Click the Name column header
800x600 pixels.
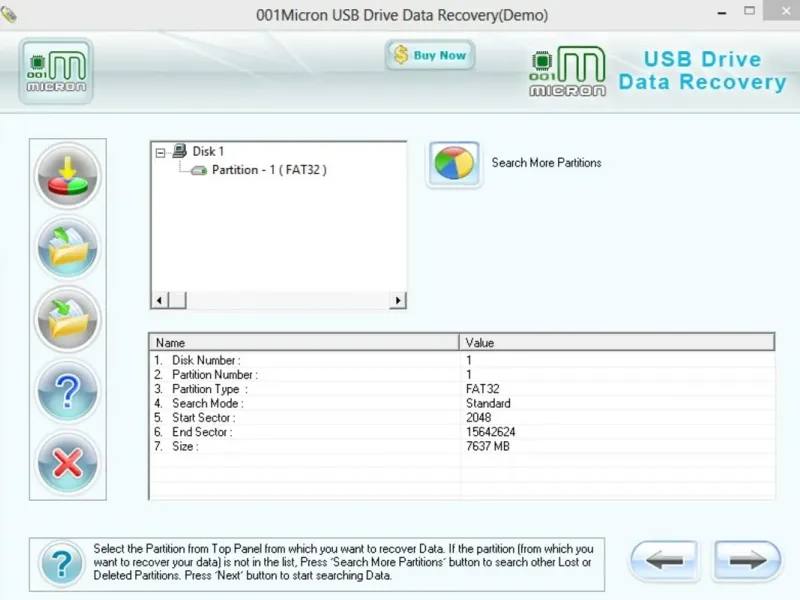(304, 342)
